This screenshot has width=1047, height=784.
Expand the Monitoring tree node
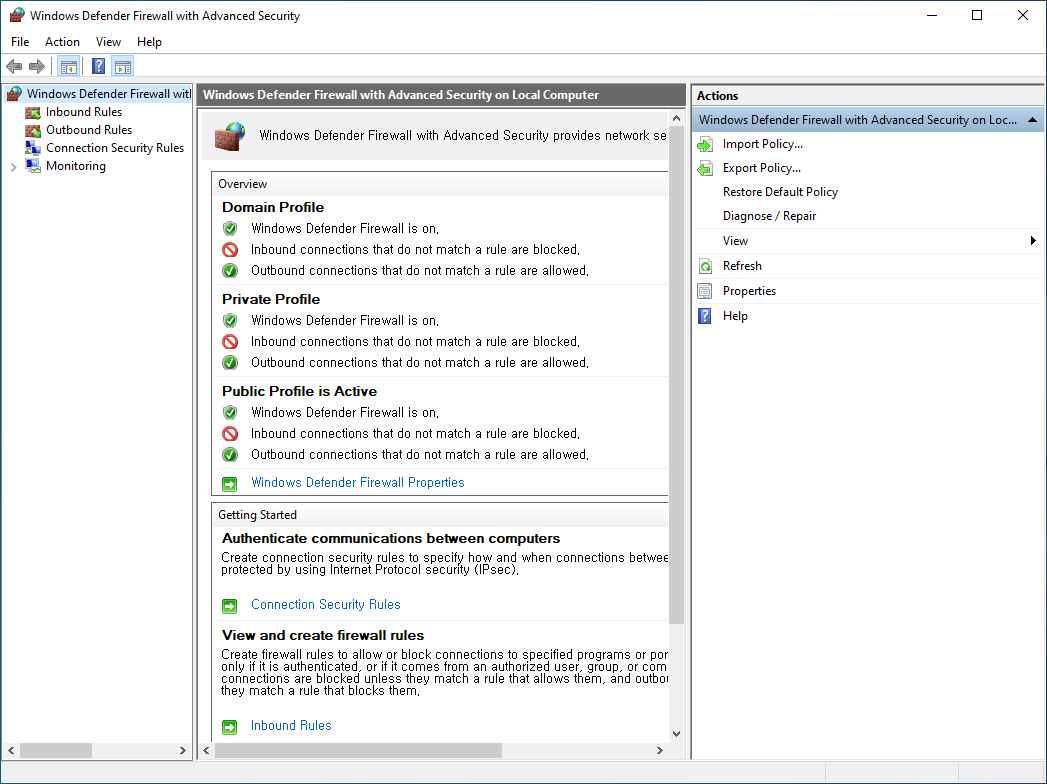pyautogui.click(x=13, y=167)
